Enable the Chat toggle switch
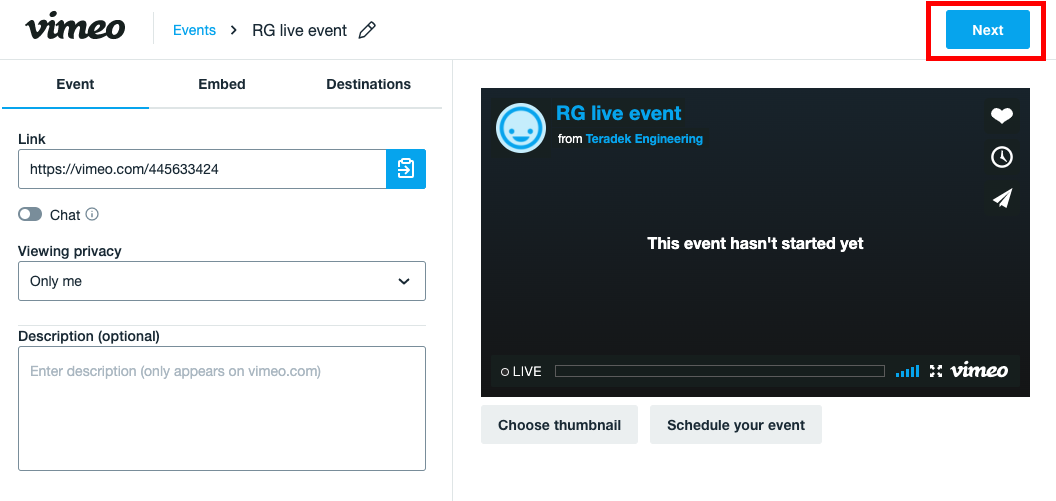This screenshot has height=501, width=1056. pos(30,214)
